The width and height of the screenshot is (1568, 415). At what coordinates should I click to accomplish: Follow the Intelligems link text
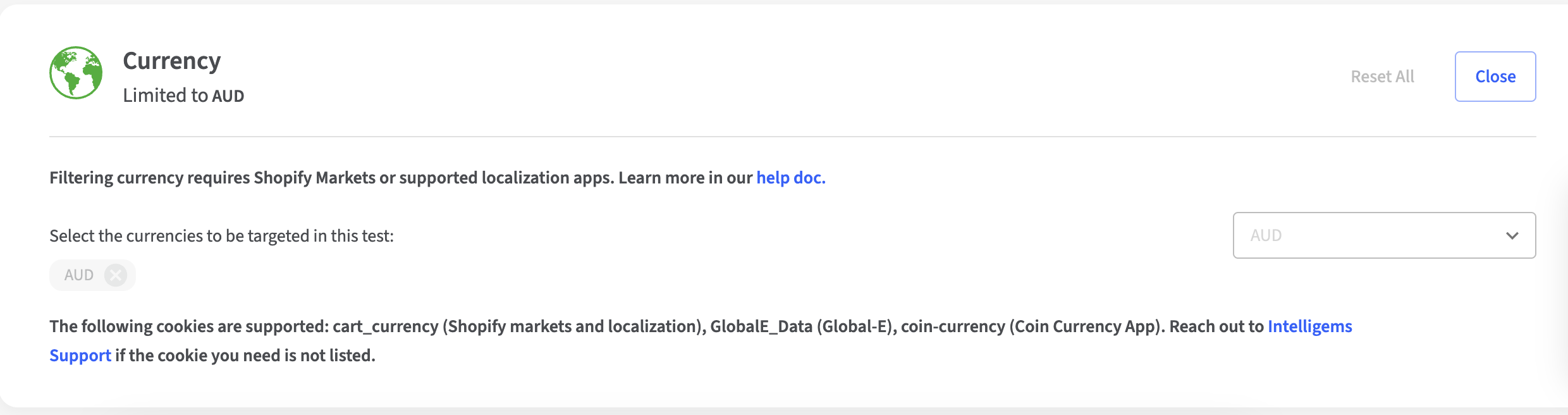[1309, 326]
